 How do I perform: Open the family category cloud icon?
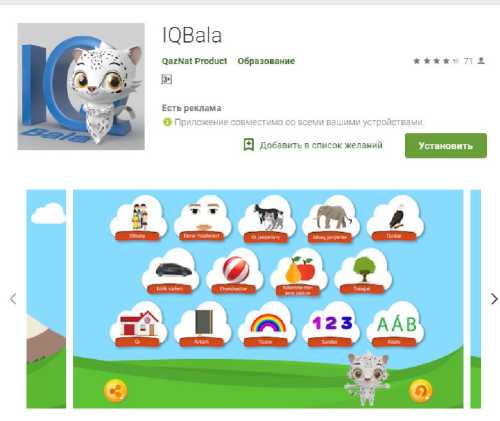(x=138, y=218)
